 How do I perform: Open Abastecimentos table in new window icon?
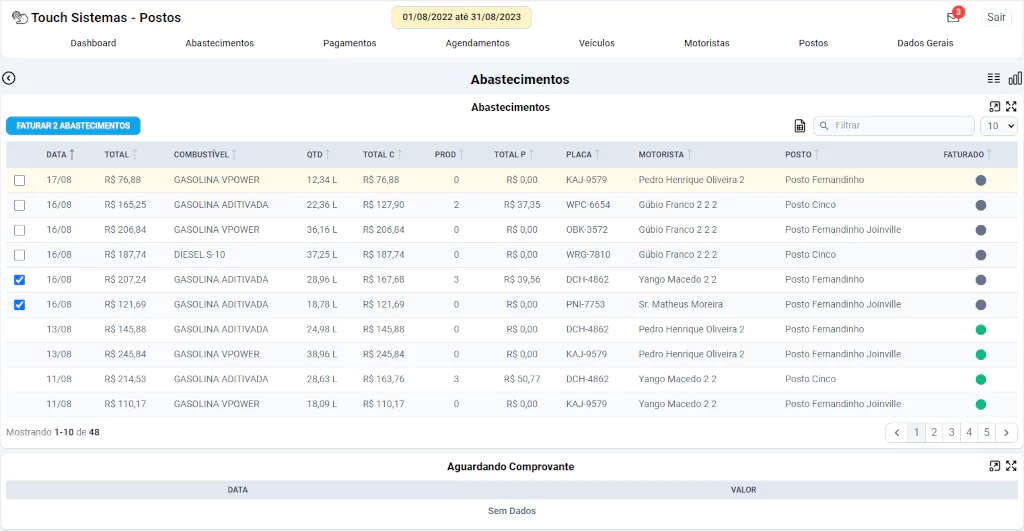pos(995,106)
